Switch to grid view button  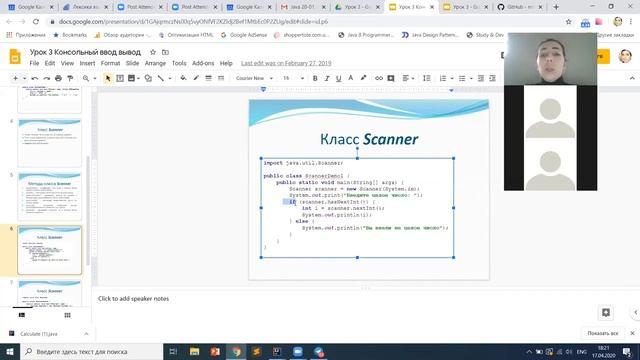click(x=67, y=315)
